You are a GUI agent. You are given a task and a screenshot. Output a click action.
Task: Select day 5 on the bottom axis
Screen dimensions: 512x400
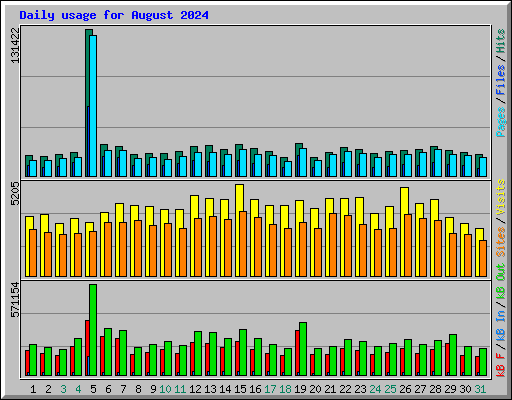[93, 389]
